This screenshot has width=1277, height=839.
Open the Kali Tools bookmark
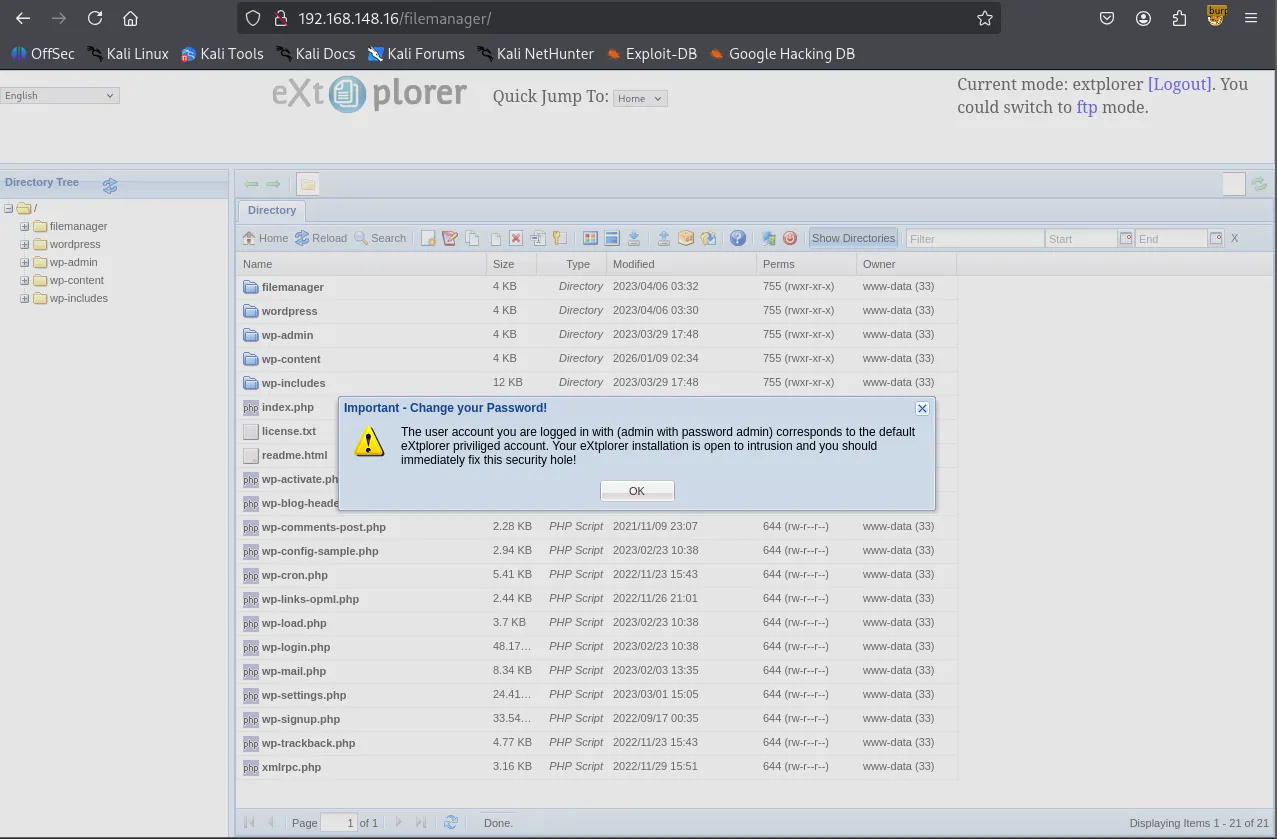click(222, 54)
